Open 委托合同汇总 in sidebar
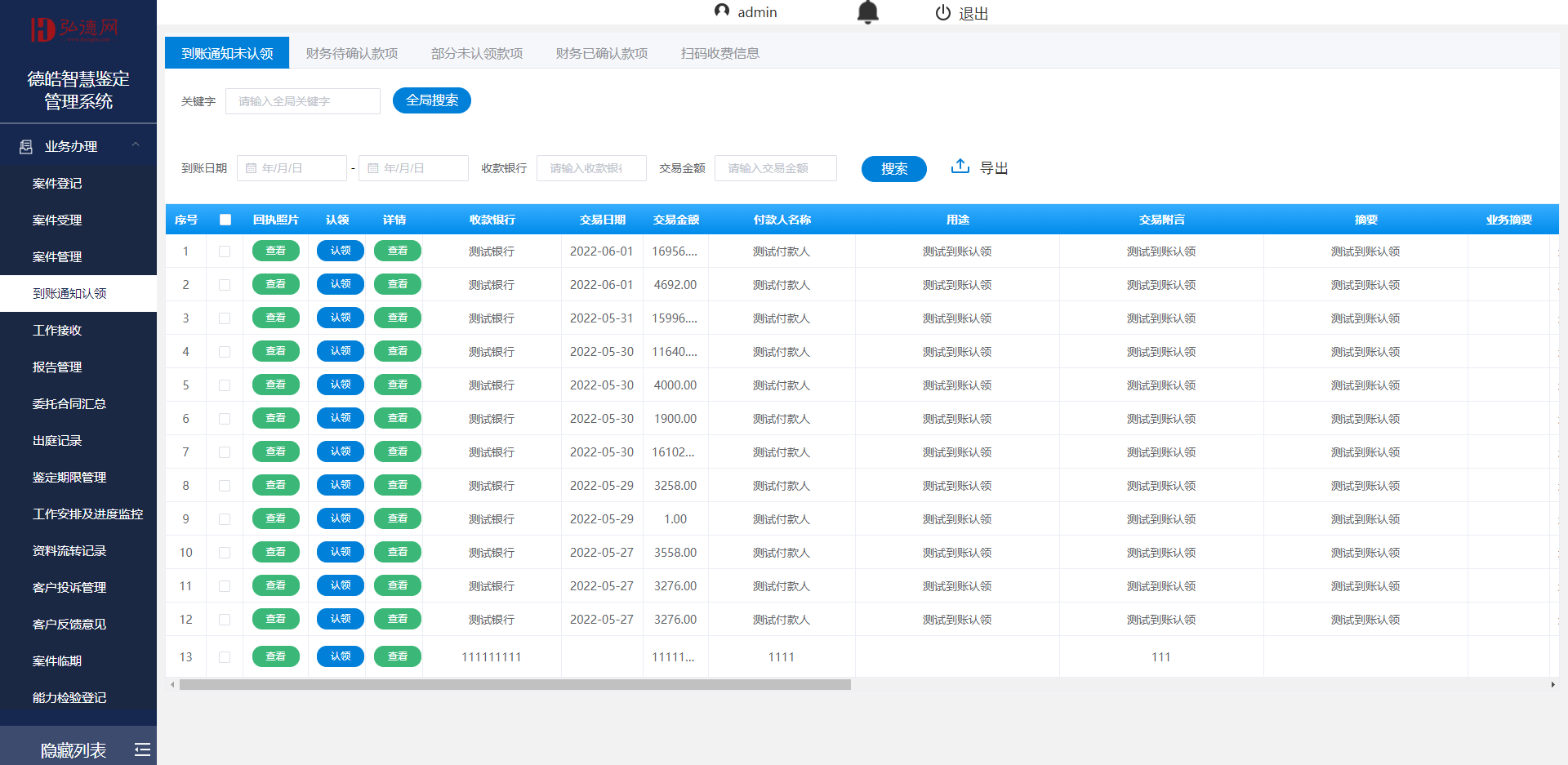This screenshot has height=765, width=1568. [x=78, y=403]
